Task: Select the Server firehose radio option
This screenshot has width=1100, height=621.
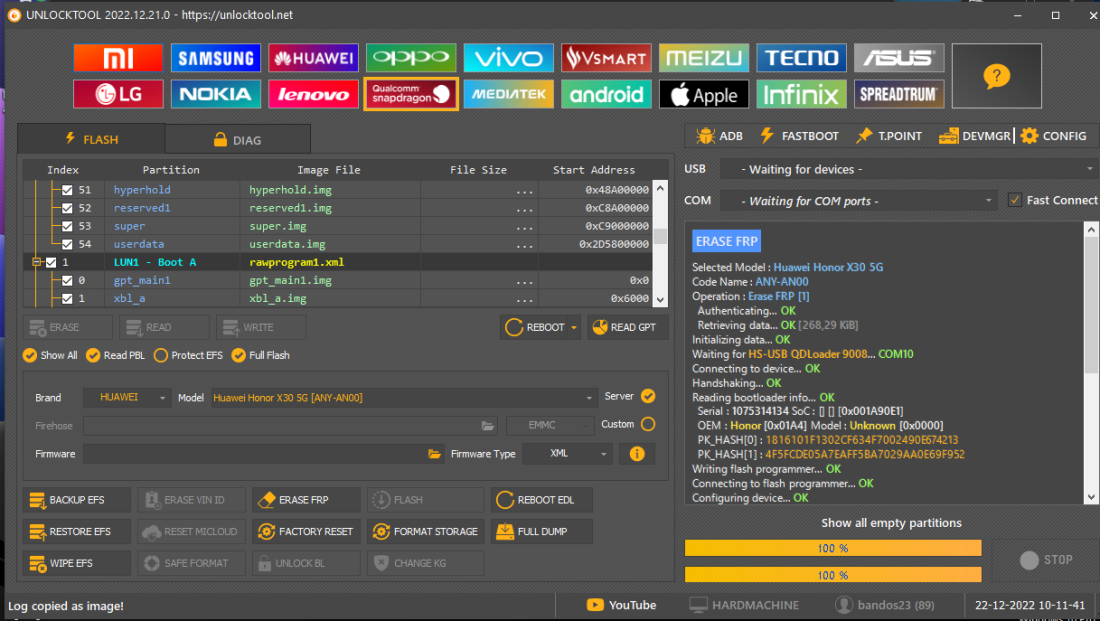Action: (x=648, y=396)
